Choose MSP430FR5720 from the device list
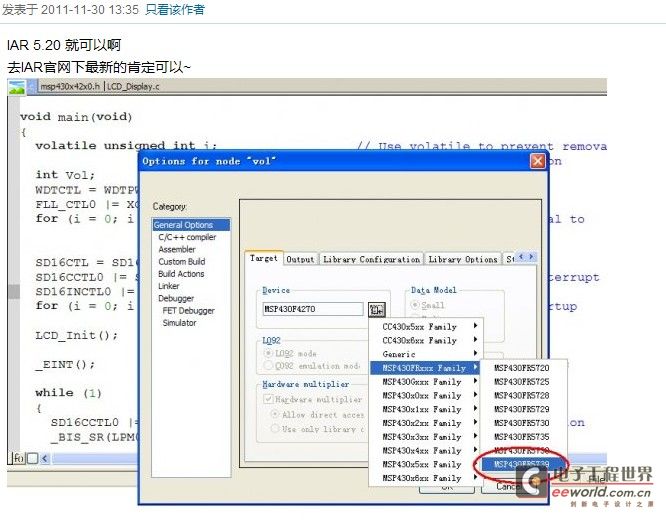Image resolution: width=666 pixels, height=522 pixels. [524, 368]
